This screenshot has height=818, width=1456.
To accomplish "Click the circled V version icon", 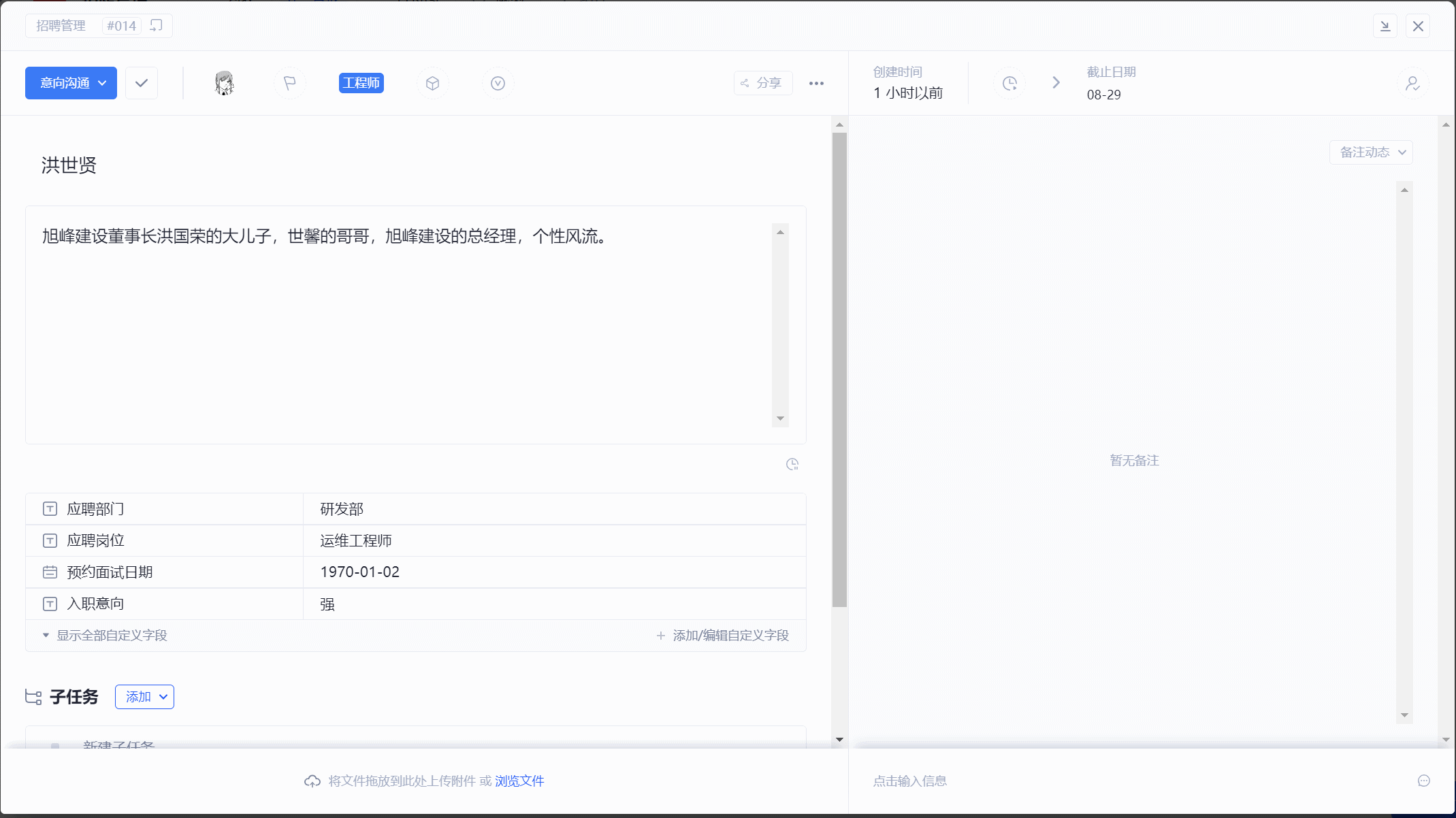I will coord(498,82).
